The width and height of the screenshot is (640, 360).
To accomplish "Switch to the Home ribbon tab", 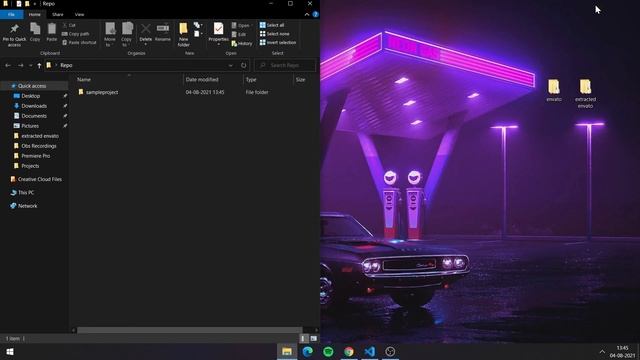I will (x=35, y=14).
